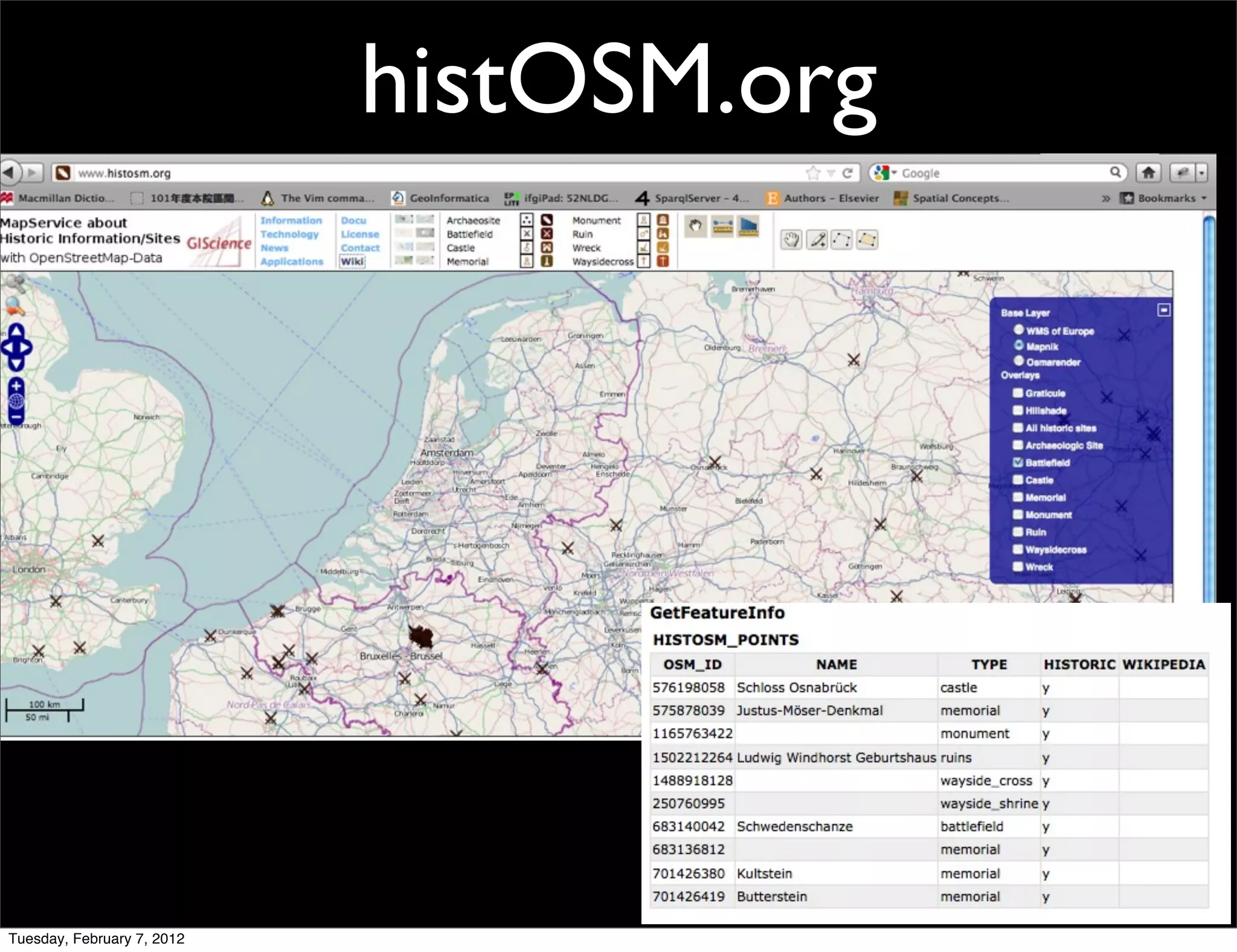Click the dark Battlefield legend icon

[x=547, y=234]
